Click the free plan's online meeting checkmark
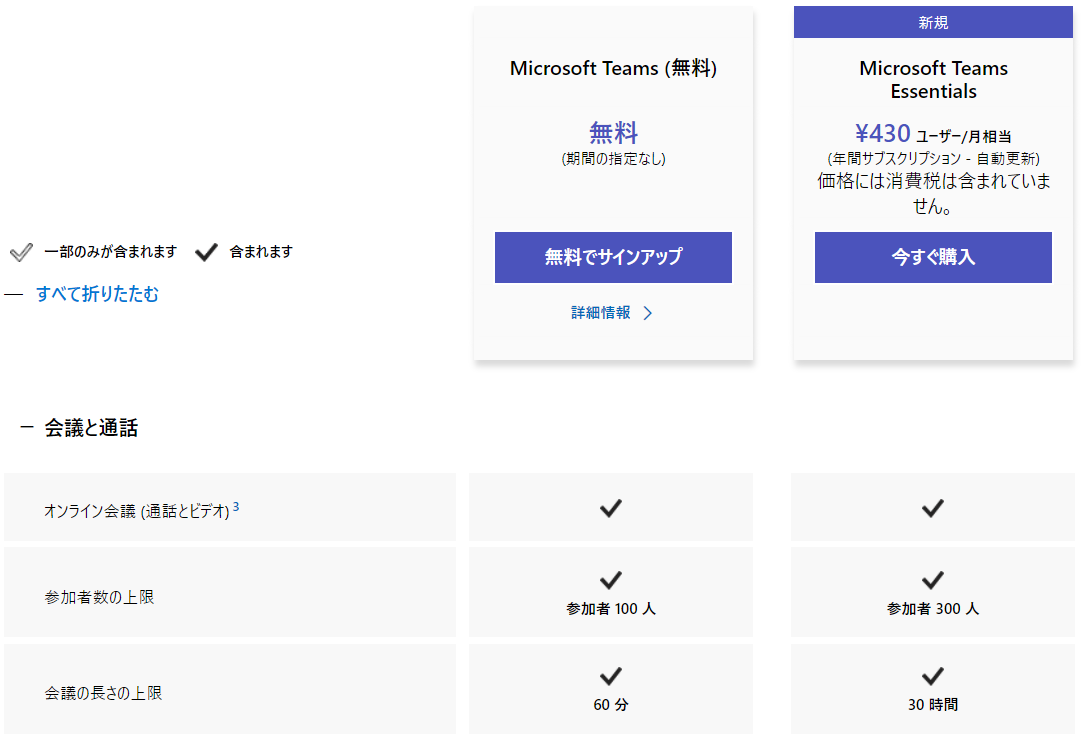This screenshot has width=1090, height=734. point(611,508)
